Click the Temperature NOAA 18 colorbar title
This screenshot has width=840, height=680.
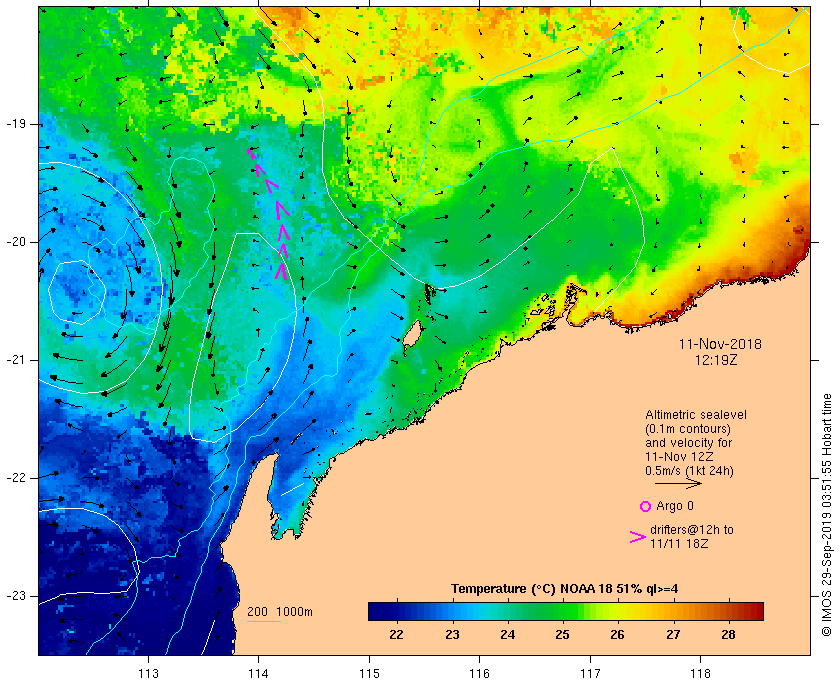click(x=564, y=589)
